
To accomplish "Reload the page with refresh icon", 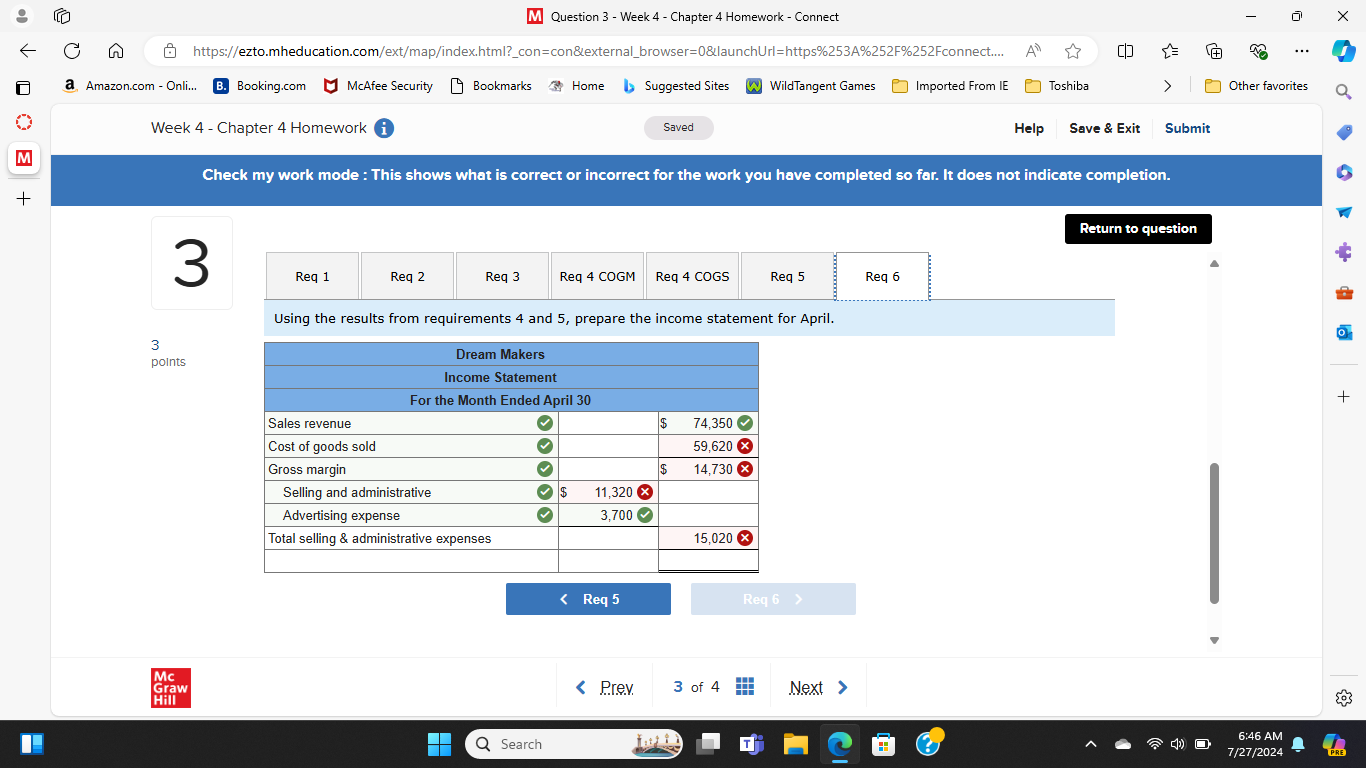I will pos(72,51).
